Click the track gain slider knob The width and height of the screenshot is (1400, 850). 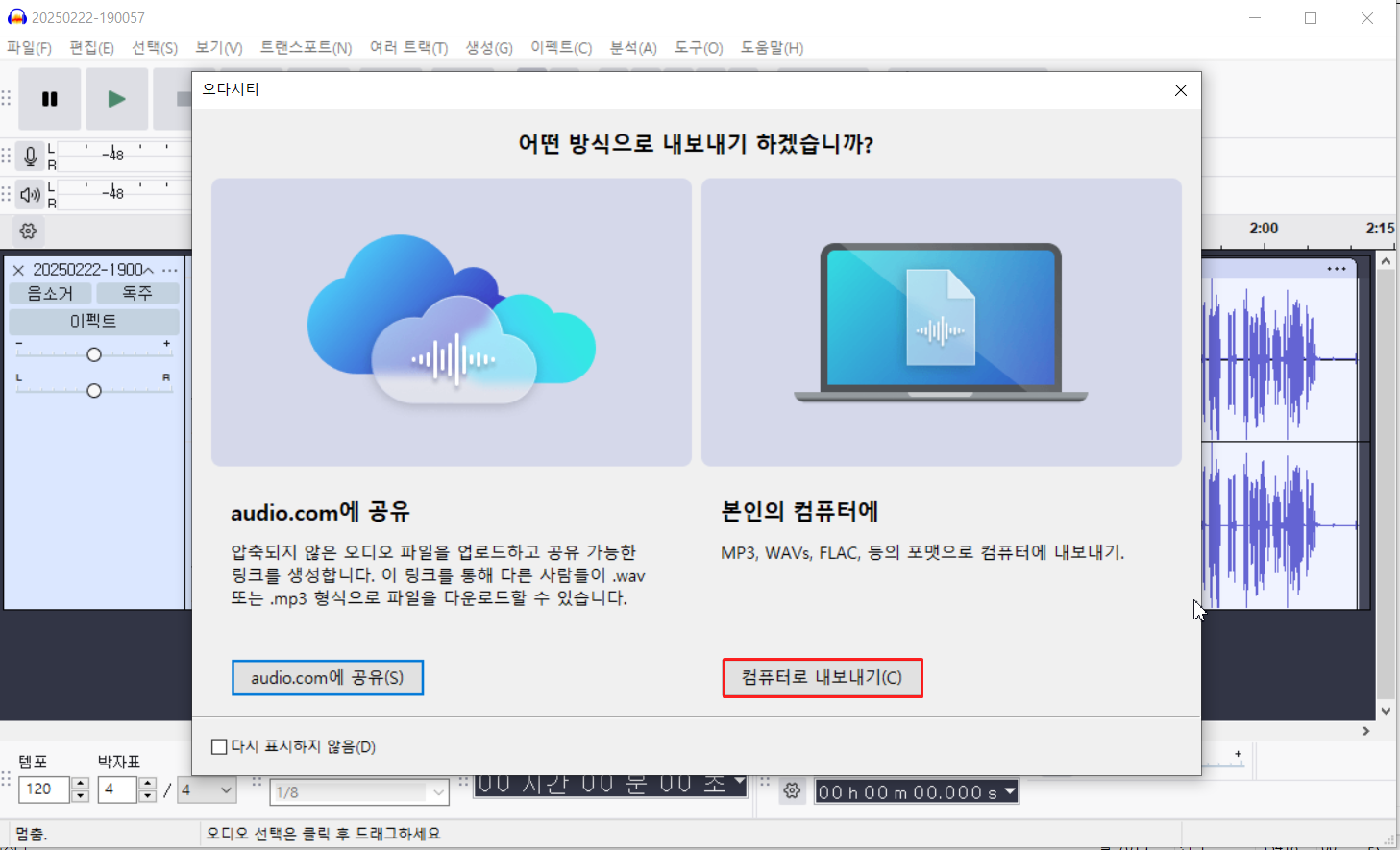[x=94, y=355]
